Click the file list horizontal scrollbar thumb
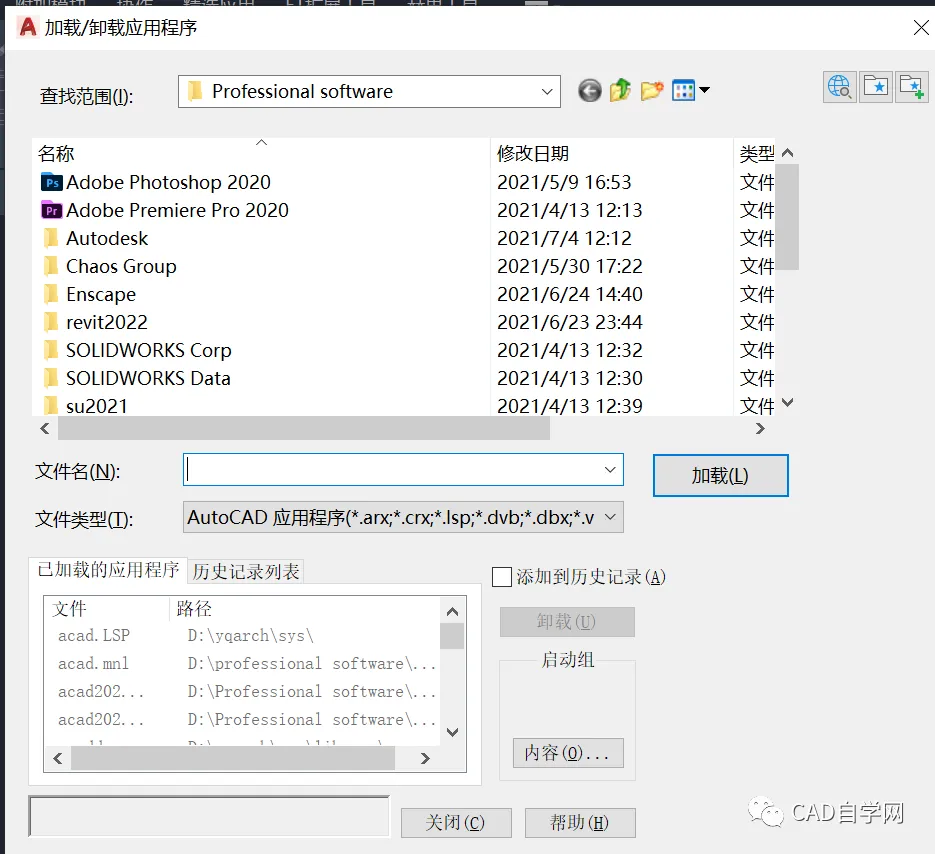Viewport: 935px width, 854px height. pos(304,428)
